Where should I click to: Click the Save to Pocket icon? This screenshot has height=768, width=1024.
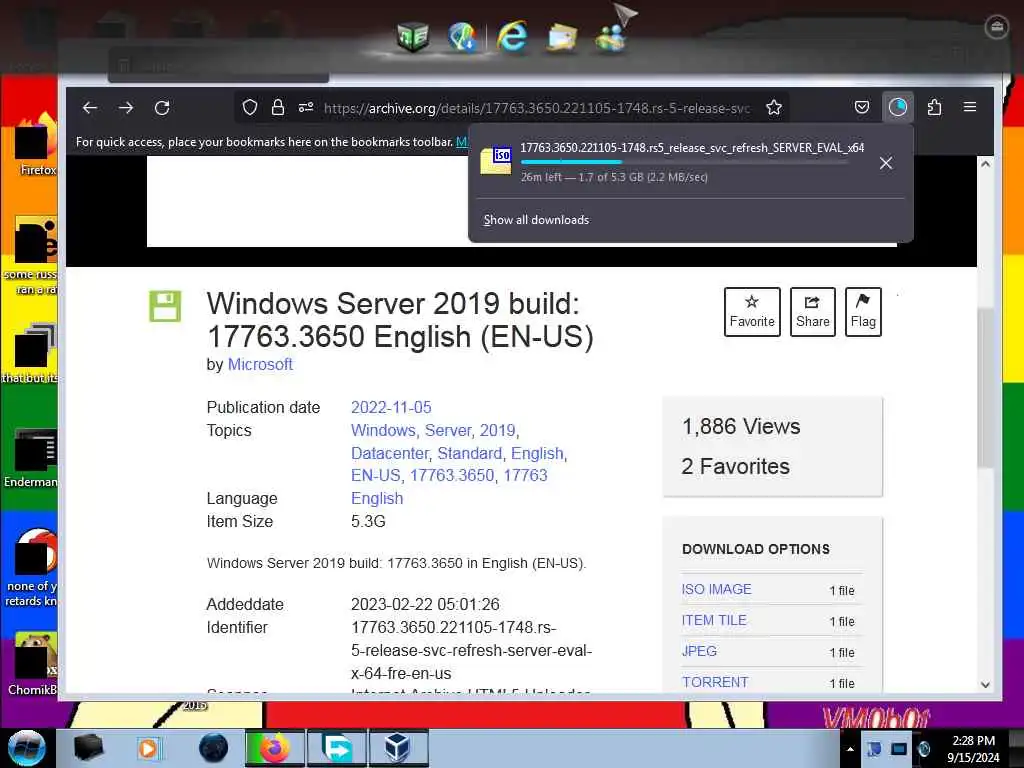[862, 107]
